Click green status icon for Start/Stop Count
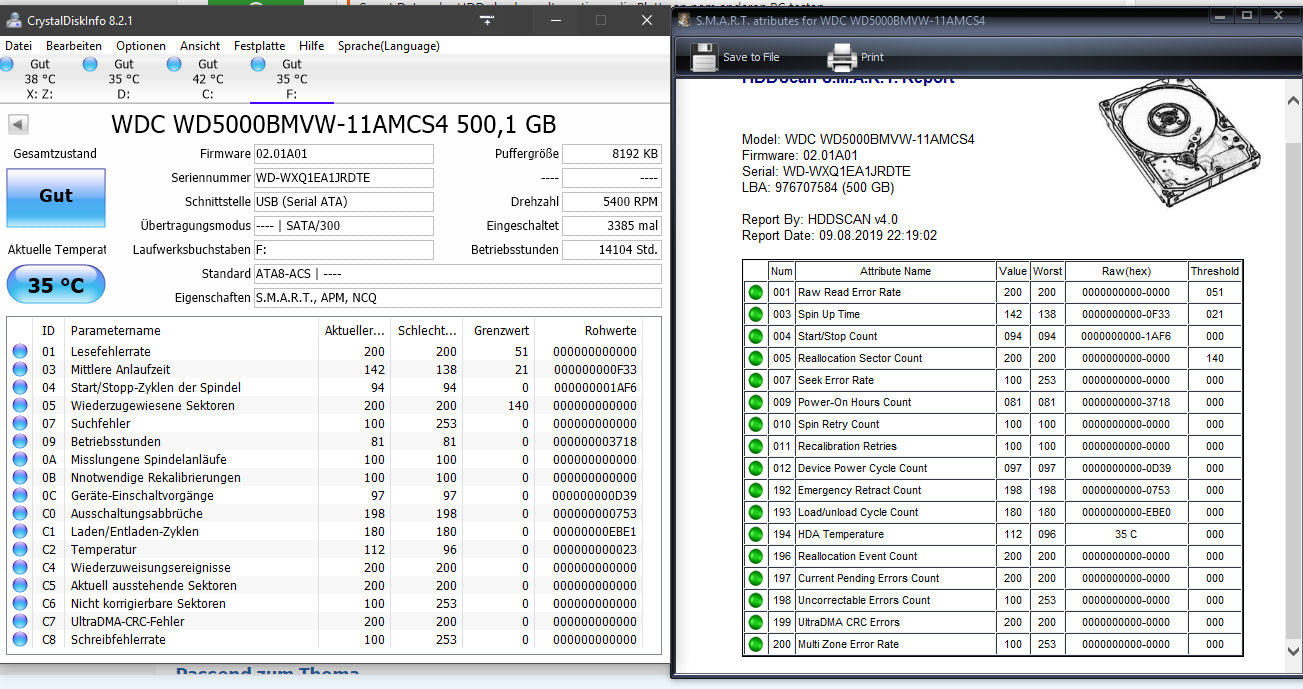The height and width of the screenshot is (689, 1303). click(x=755, y=336)
